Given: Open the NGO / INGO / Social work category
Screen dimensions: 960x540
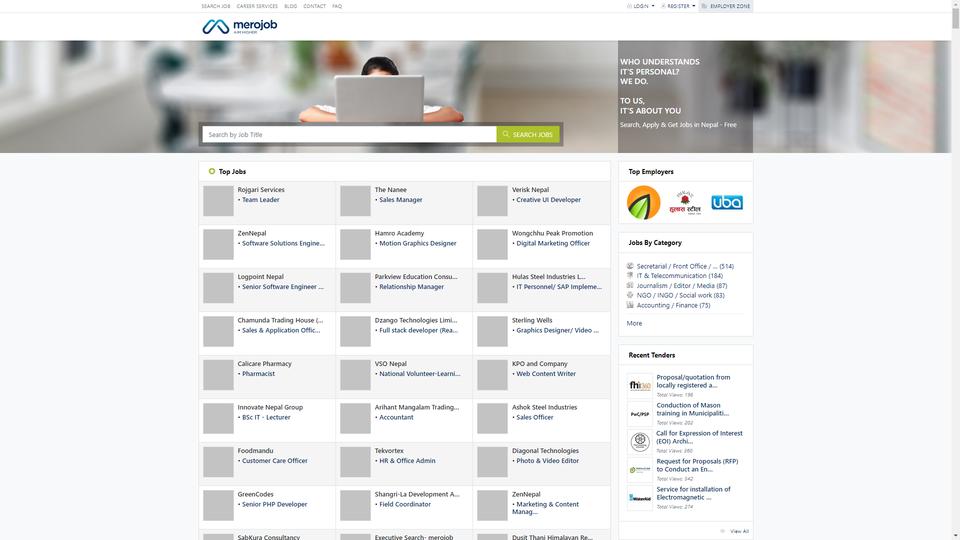Looking at the screenshot, I should [680, 295].
